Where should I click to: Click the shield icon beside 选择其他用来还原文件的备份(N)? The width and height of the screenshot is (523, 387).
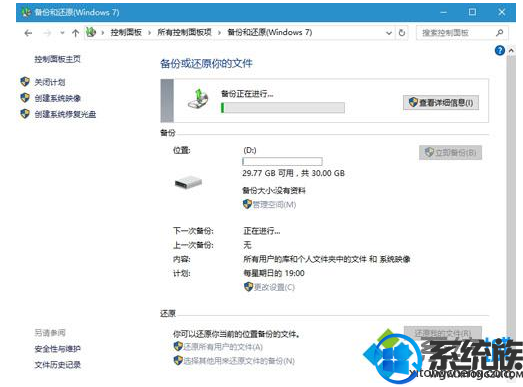178,360
